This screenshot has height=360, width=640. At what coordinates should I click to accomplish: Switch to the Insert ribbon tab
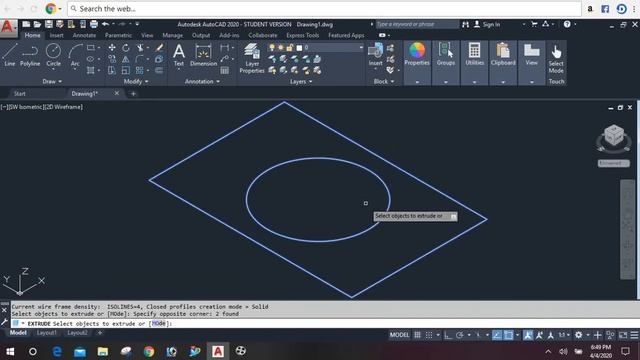click(56, 36)
